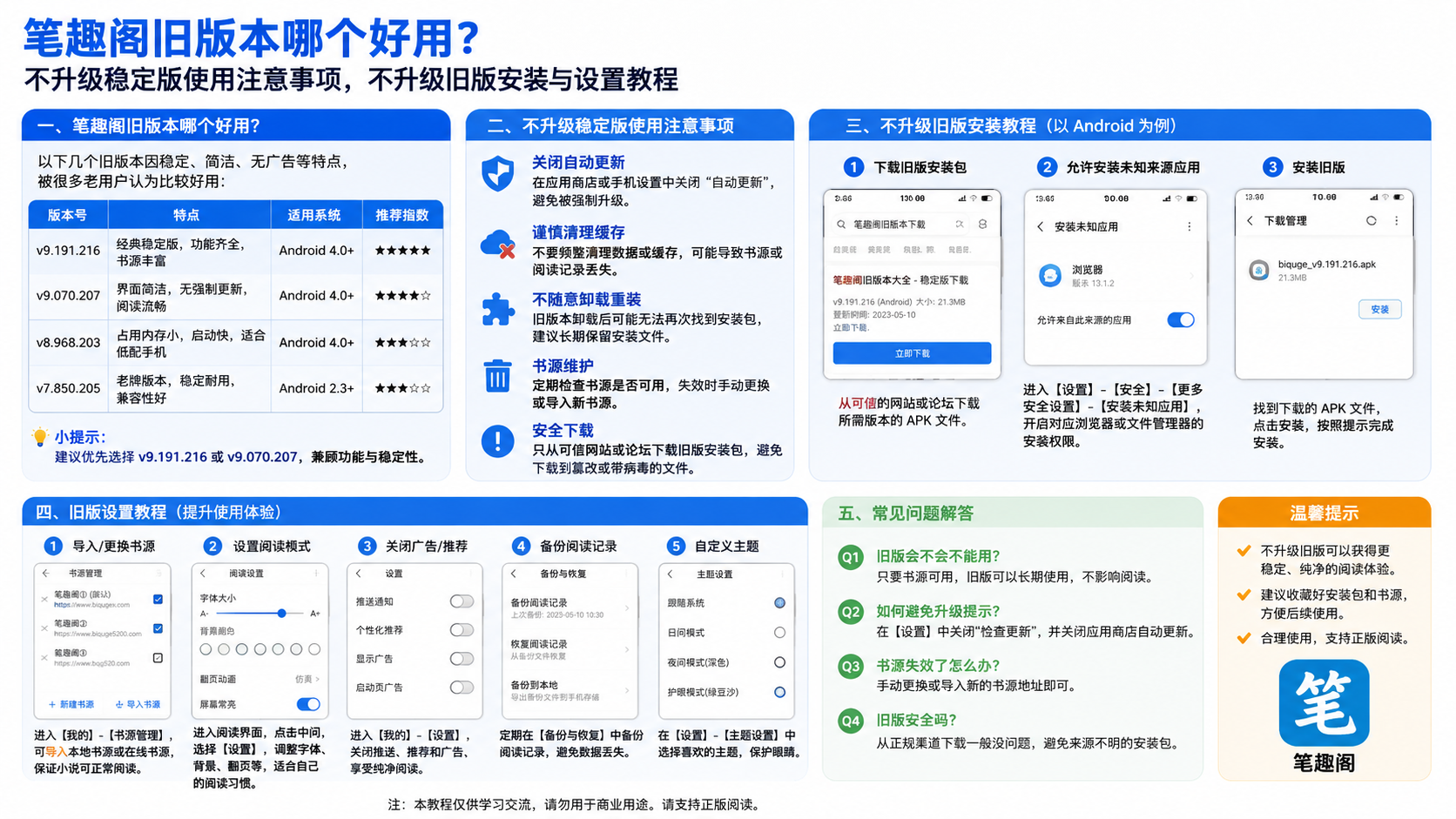The height and width of the screenshot is (819, 1456).
Task: Enable the 推送通知 switch
Action: (x=462, y=601)
